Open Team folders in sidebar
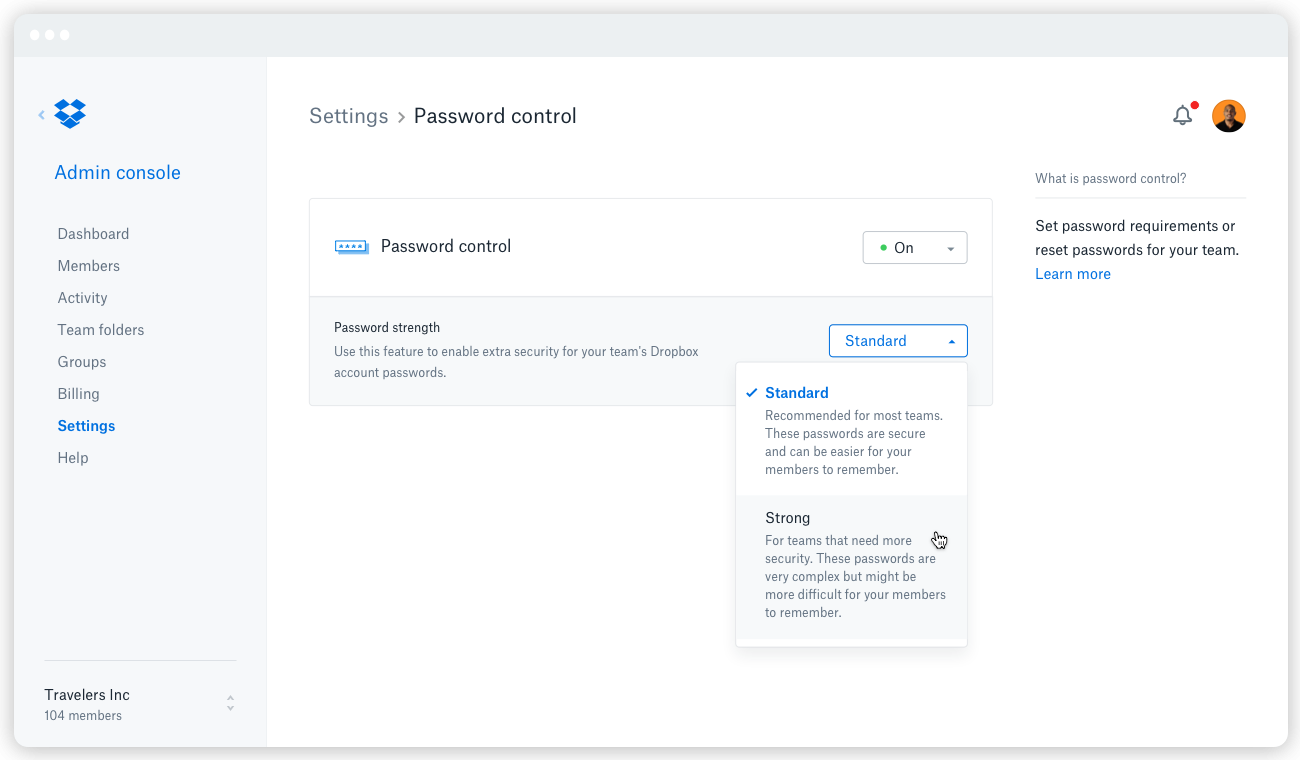This screenshot has width=1300, height=760. [100, 330]
